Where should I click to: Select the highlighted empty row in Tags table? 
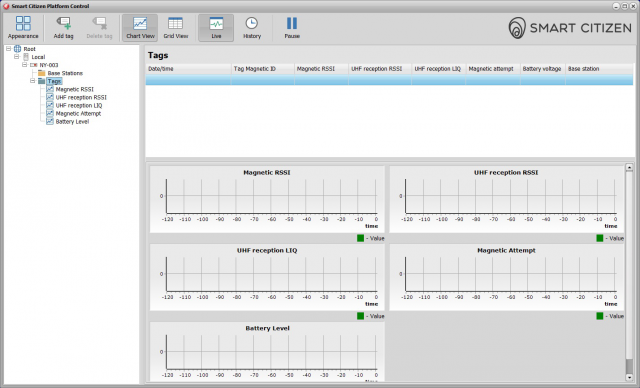[x=389, y=80]
